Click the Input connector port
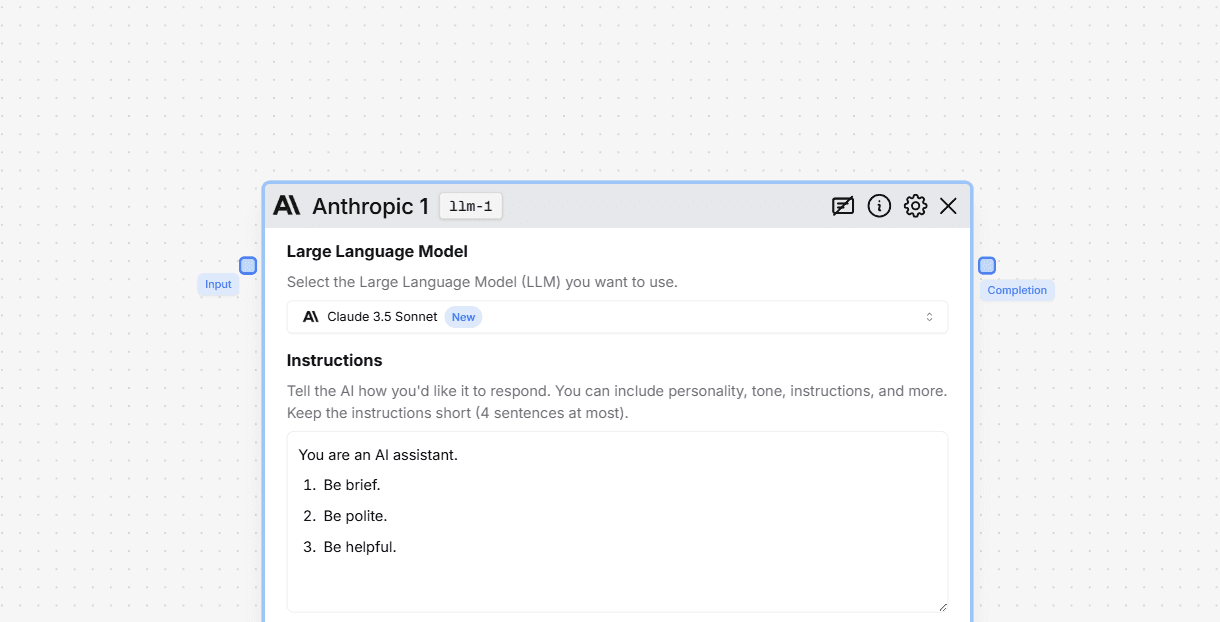The height and width of the screenshot is (622, 1220). (248, 265)
